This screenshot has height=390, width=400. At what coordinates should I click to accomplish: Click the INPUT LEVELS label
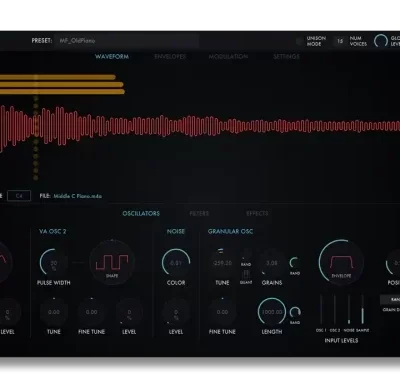(341, 340)
